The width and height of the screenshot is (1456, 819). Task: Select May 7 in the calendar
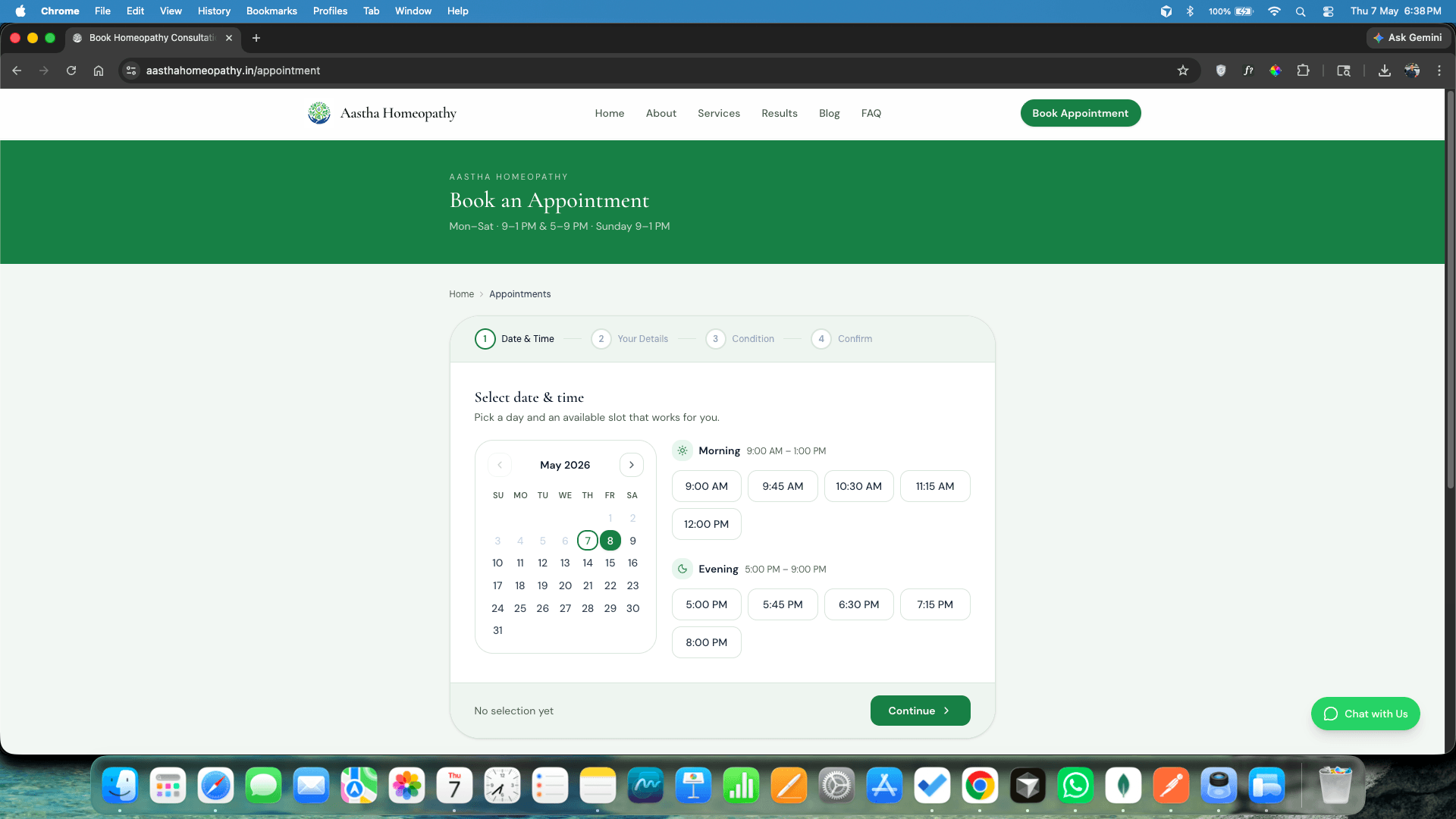pyautogui.click(x=588, y=541)
